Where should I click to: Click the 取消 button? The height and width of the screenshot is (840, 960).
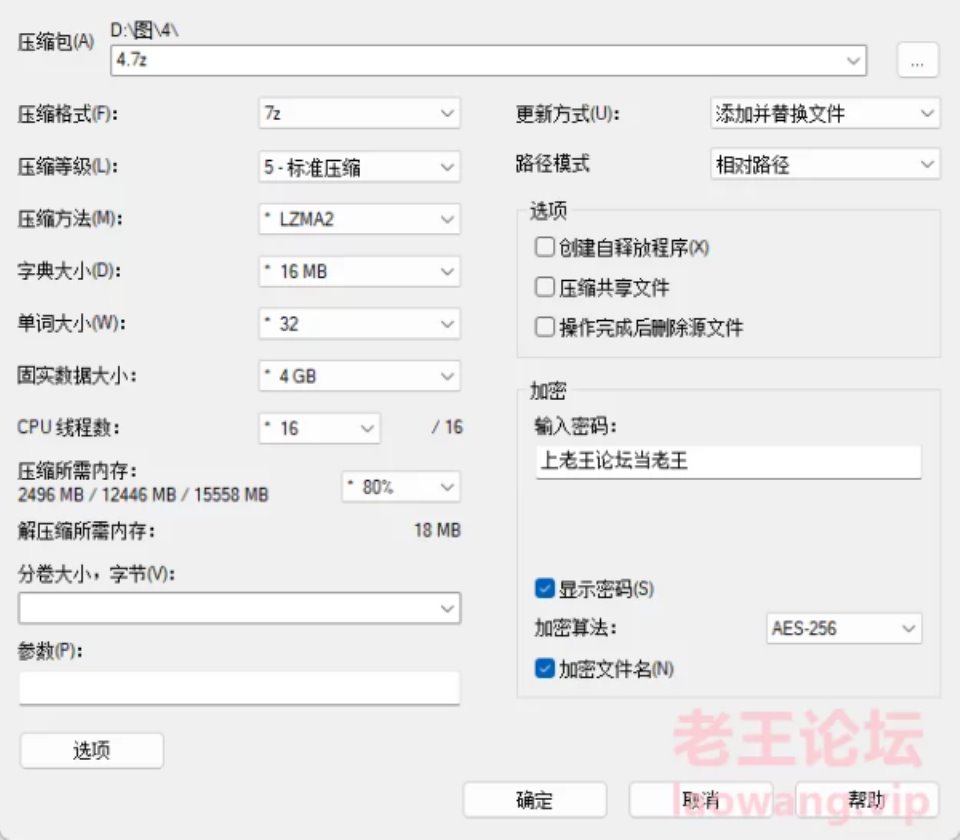pyautogui.click(x=700, y=800)
